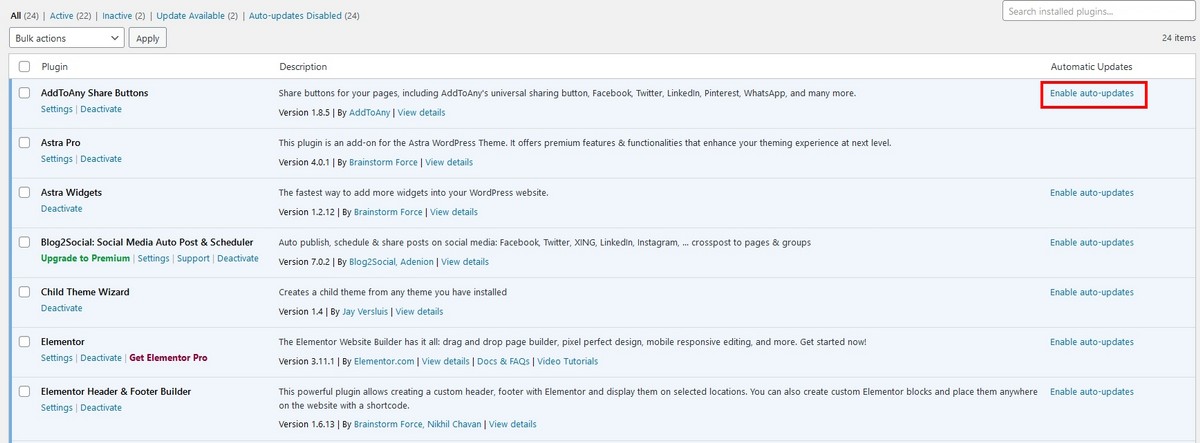Open Blog2Social, Adenion author link
Screen dimensions: 1200x443
[x=391, y=262]
